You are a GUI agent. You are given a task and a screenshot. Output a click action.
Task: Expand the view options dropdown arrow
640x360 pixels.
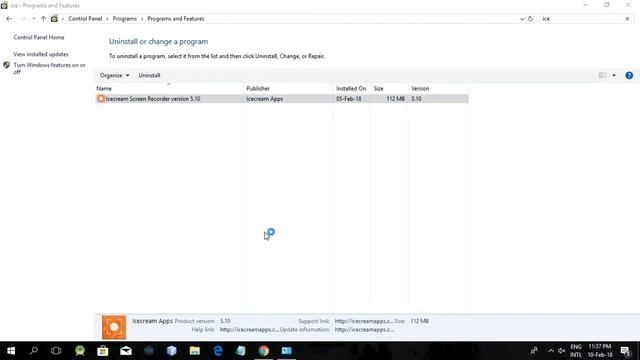[x=614, y=75]
